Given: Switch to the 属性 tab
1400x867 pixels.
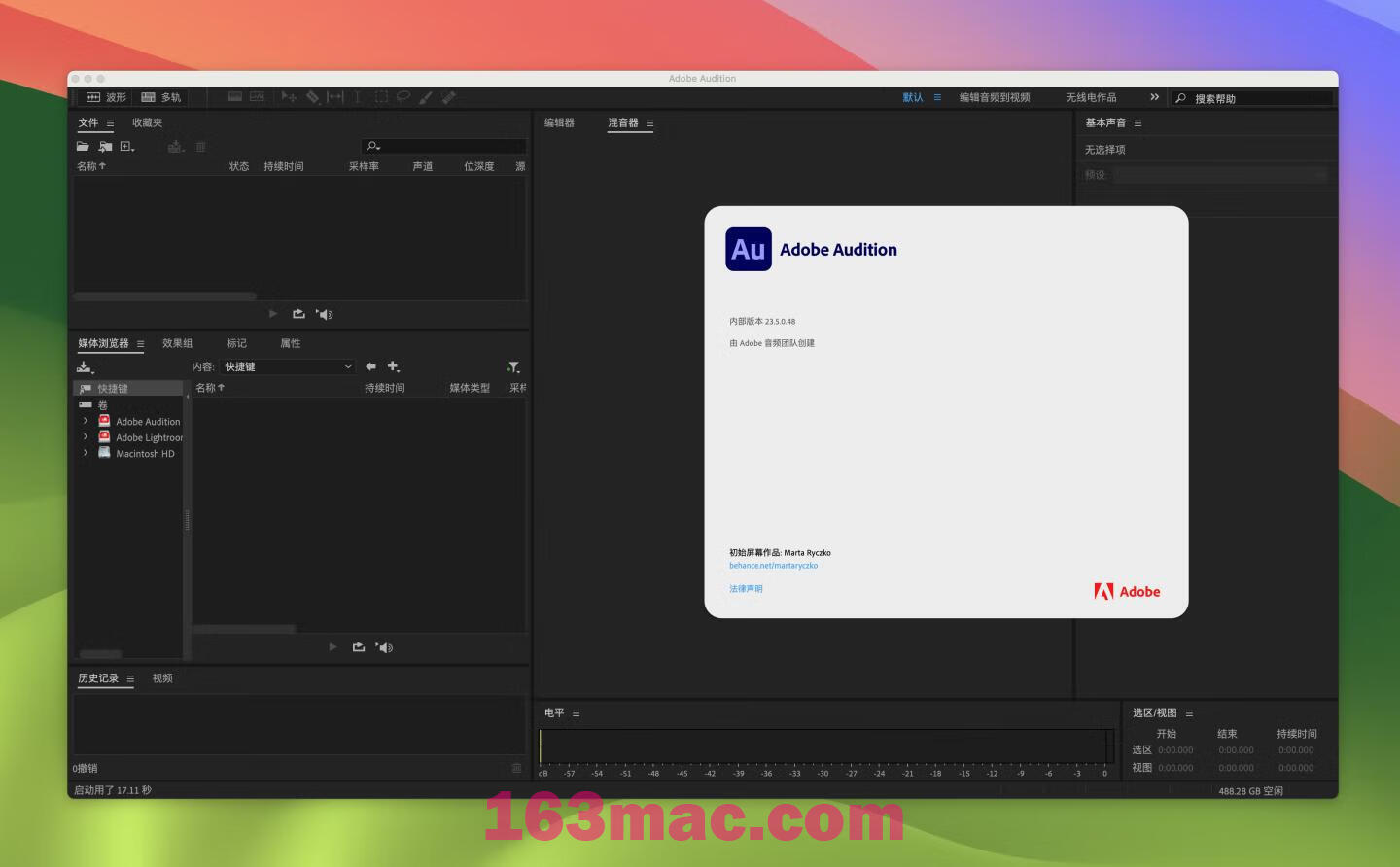Looking at the screenshot, I should point(290,343).
